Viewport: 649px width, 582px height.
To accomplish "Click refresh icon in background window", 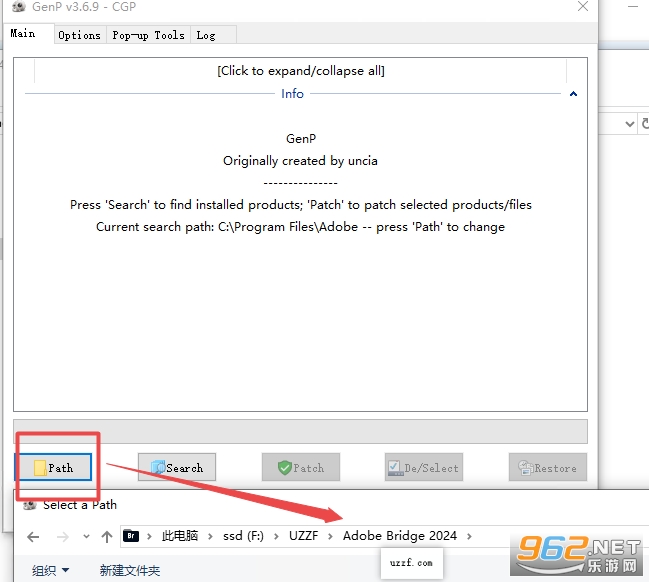I will point(645,123).
